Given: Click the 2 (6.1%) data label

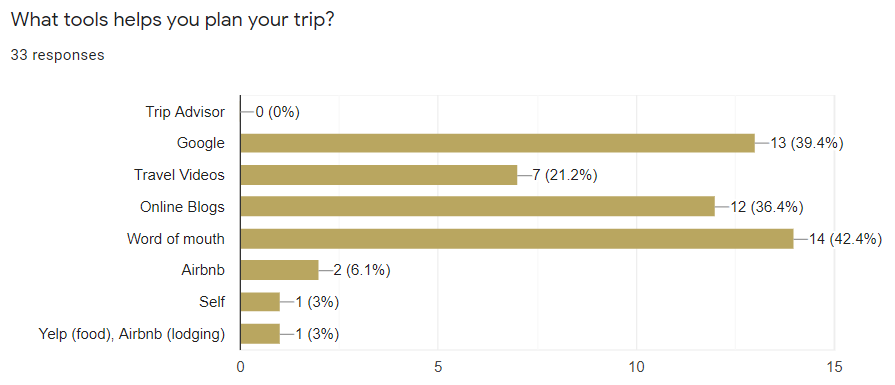Looking at the screenshot, I should pyautogui.click(x=362, y=270).
